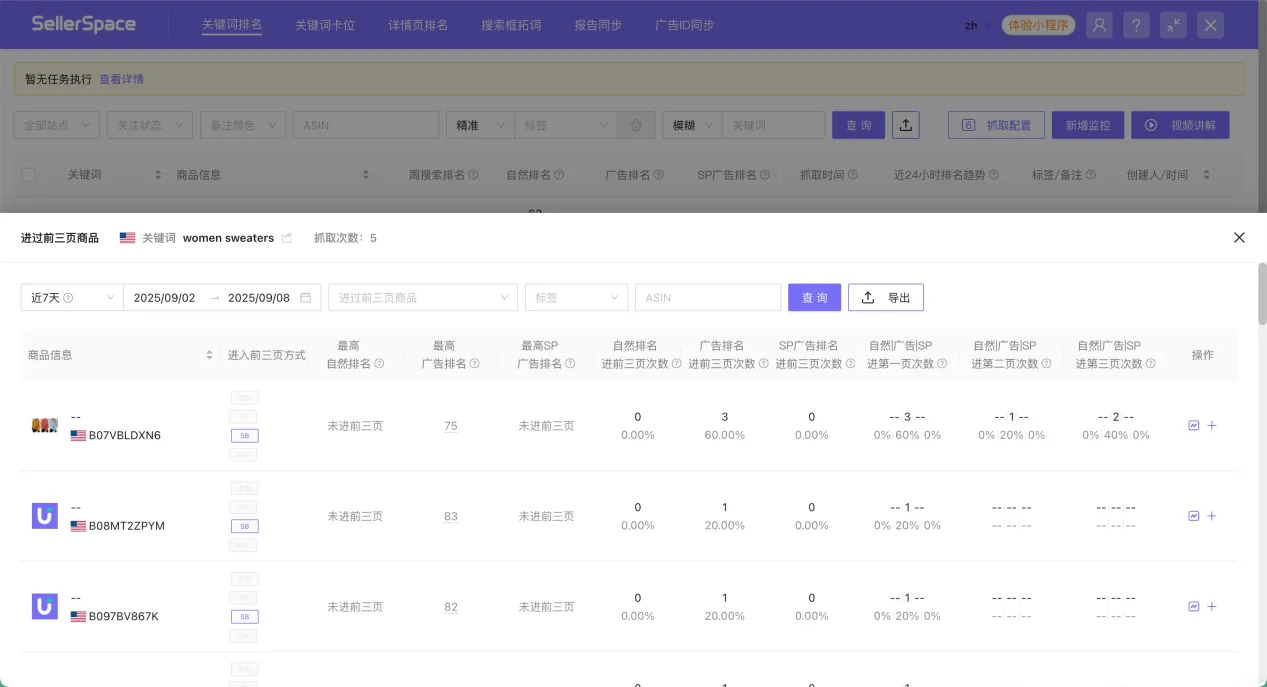Open the 全部站点 site dropdown

[57, 125]
